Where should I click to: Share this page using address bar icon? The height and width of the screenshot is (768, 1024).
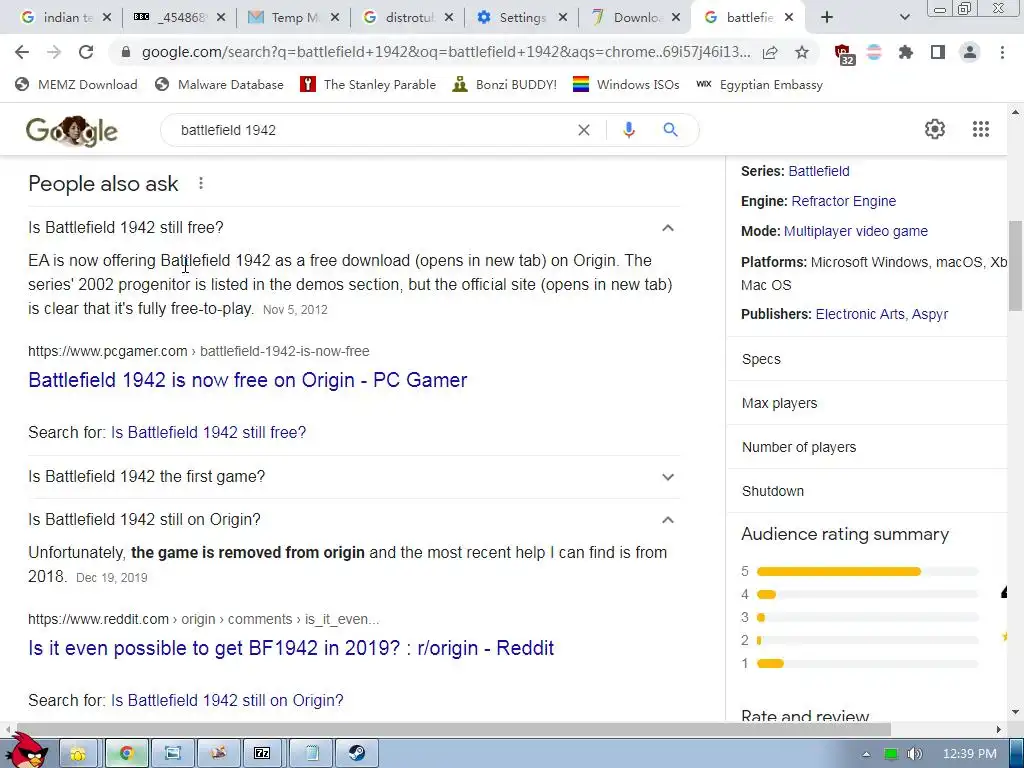click(x=770, y=52)
